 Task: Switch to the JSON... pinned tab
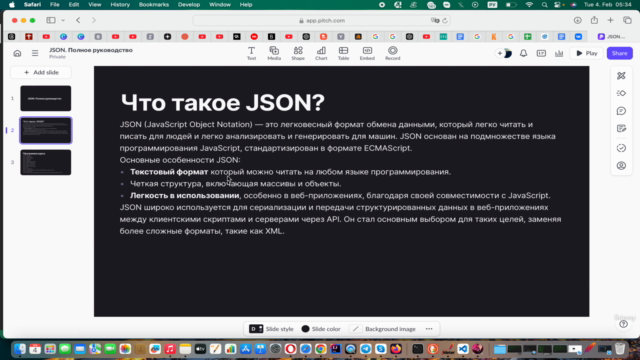pyautogui.click(x=611, y=37)
